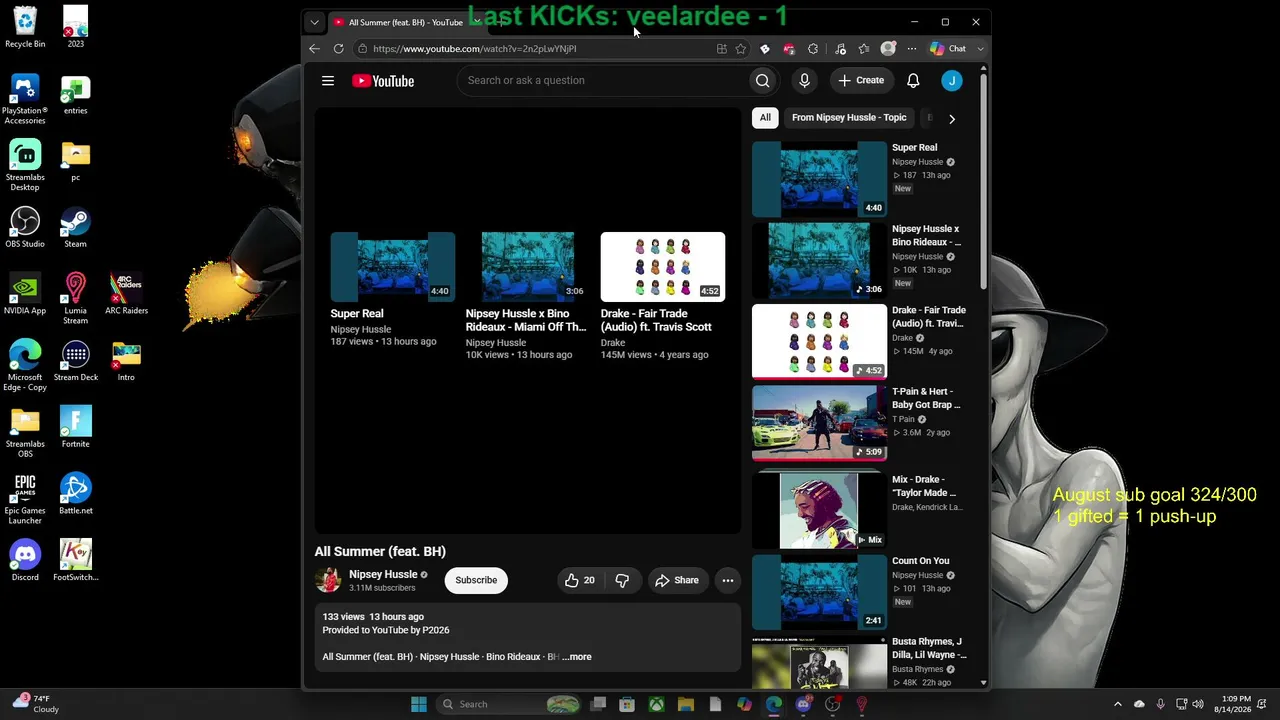Subscribe to Nipsey Hussle channel

tap(476, 580)
